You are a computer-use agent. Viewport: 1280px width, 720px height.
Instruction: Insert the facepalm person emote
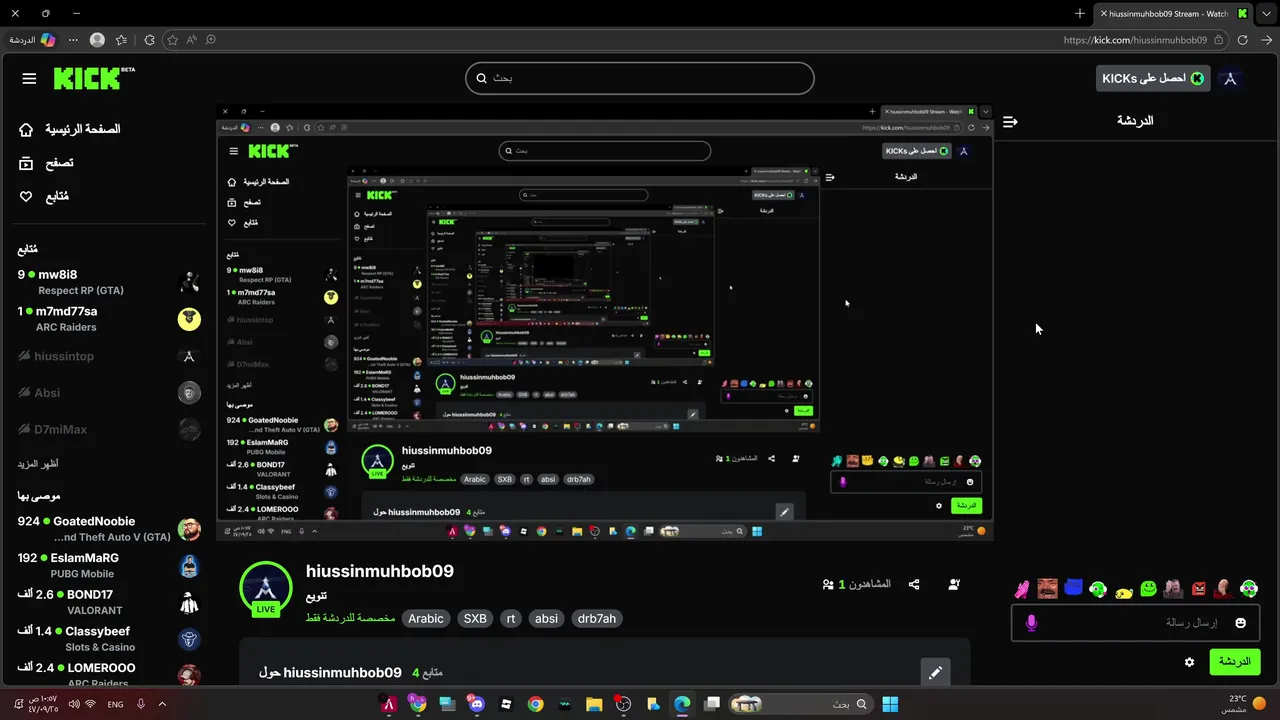[x=1173, y=589]
